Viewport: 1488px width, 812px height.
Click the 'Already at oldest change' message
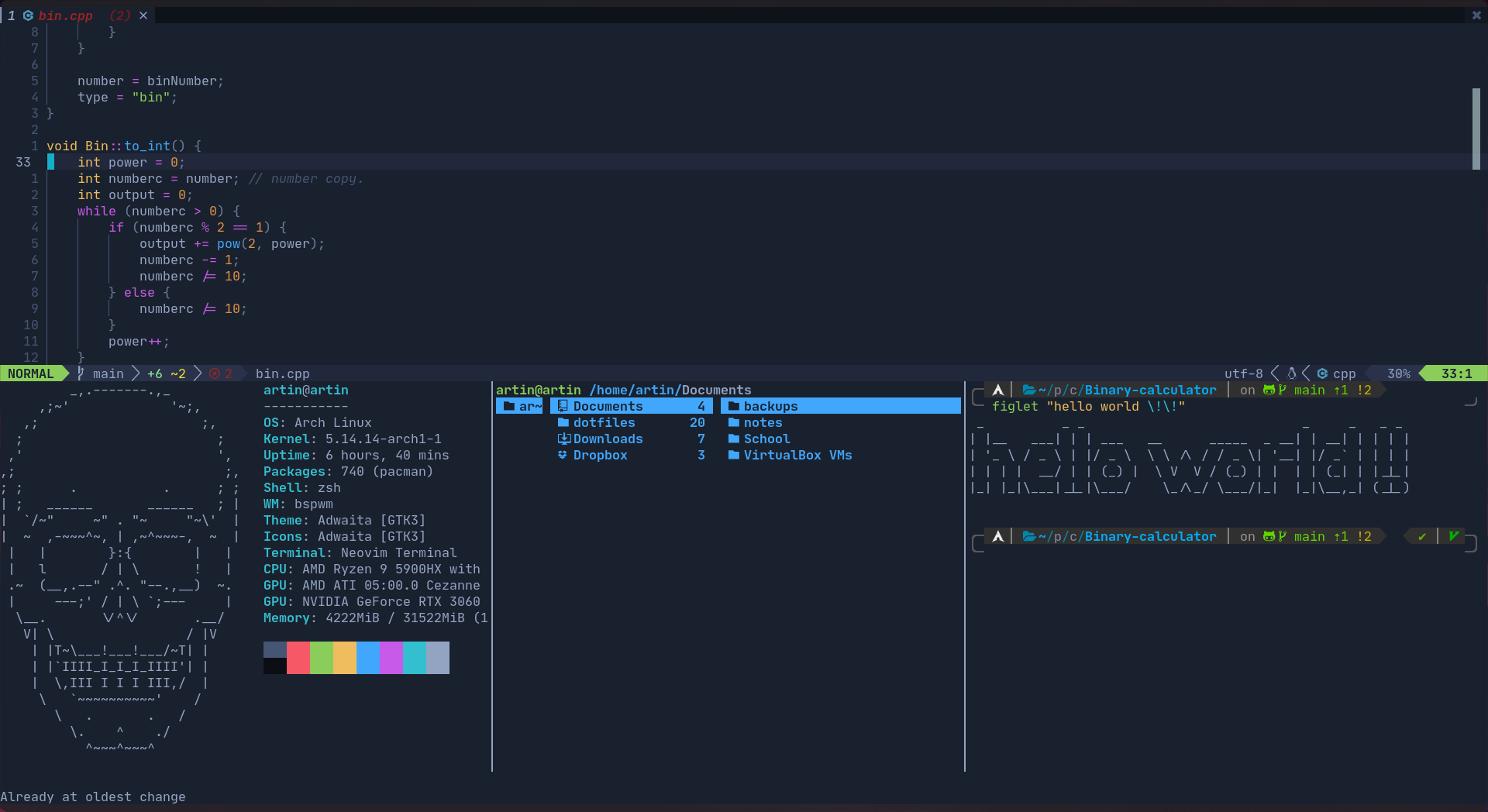93,797
